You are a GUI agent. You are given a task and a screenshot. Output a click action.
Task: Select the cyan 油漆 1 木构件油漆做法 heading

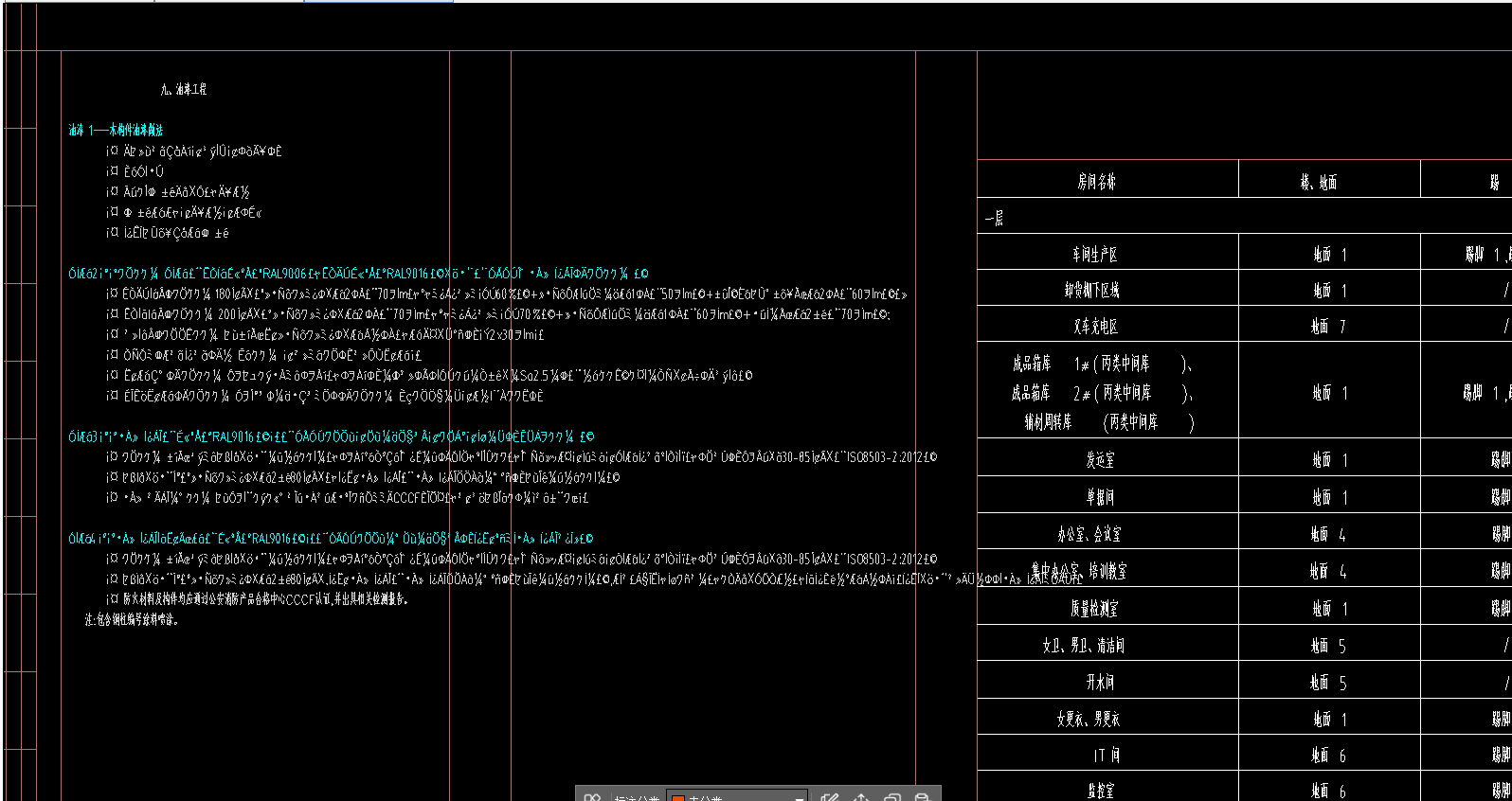pos(116,130)
